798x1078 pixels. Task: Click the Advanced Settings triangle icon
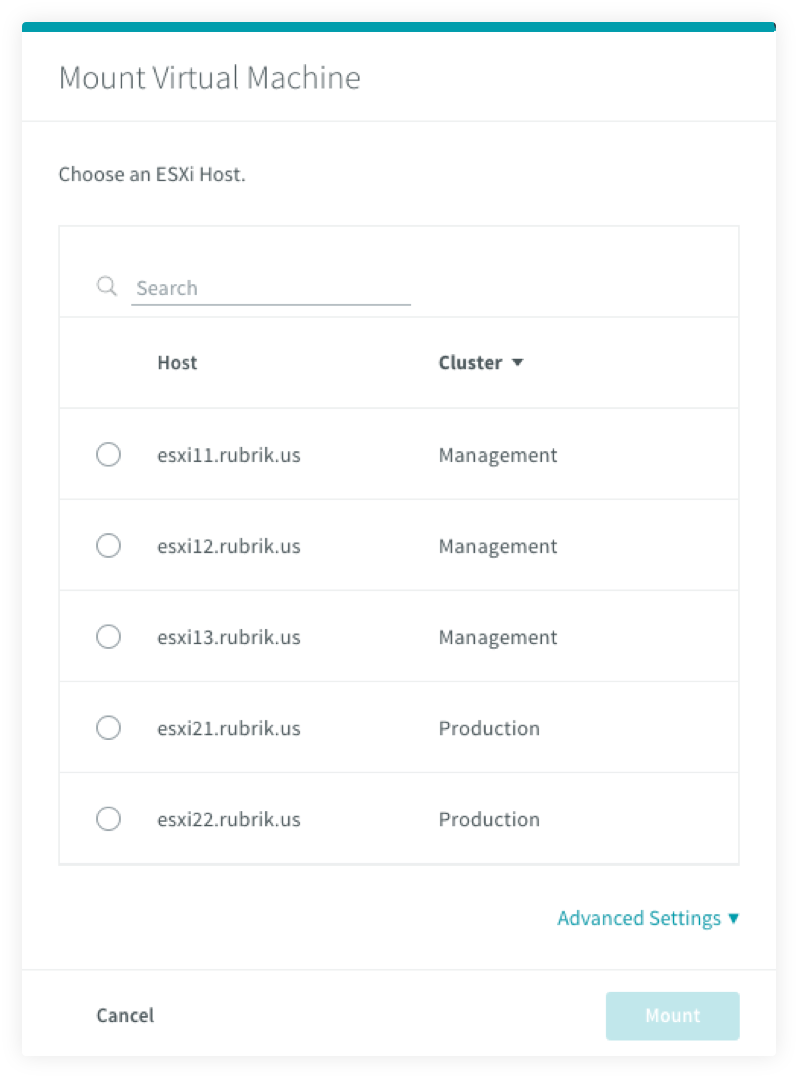(x=733, y=918)
